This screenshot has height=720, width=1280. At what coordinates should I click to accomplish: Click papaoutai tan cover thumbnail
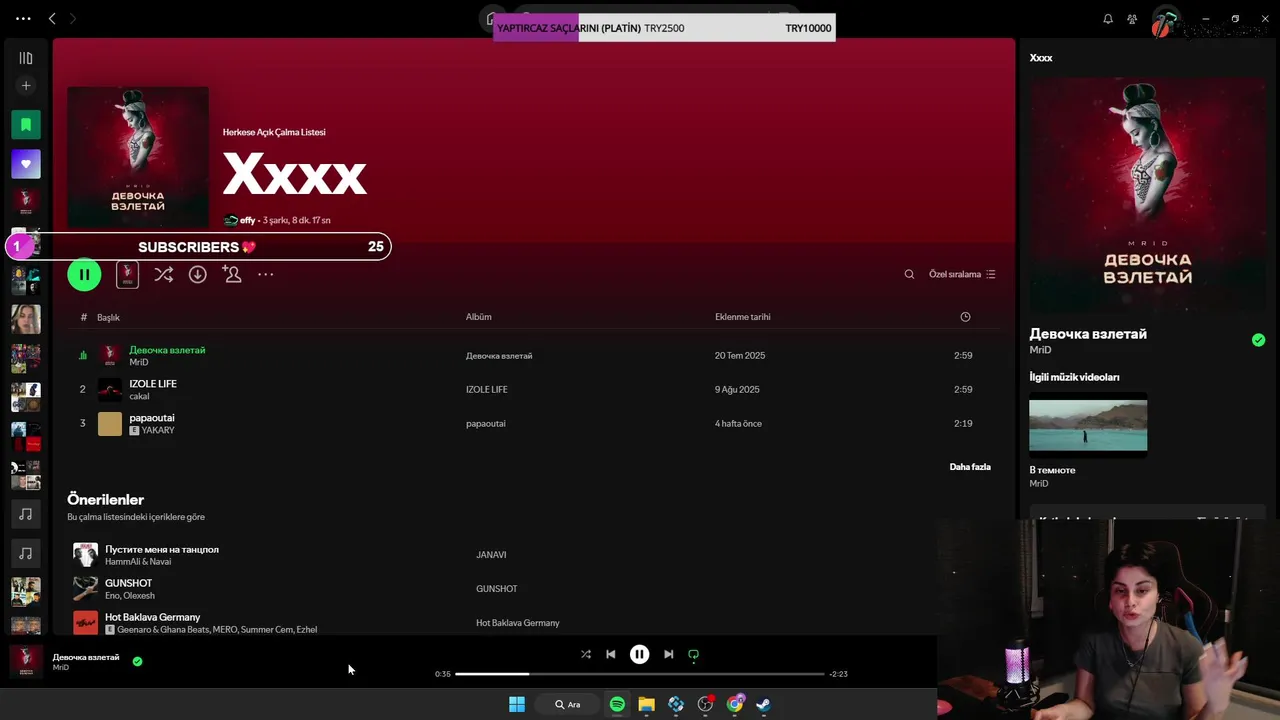coord(110,424)
